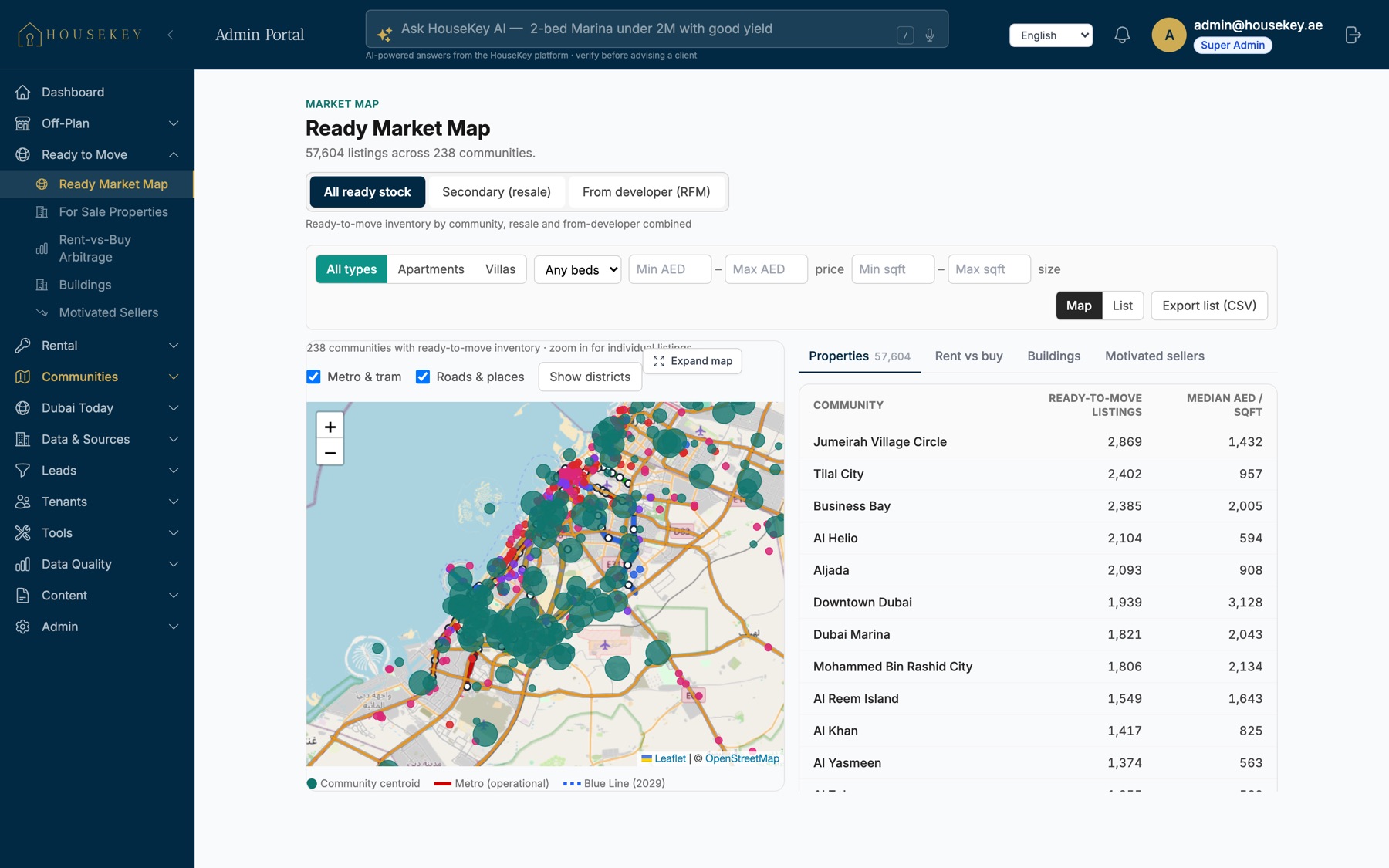The image size is (1389, 868).
Task: Expand the Admin menu chevron
Action: (x=174, y=627)
